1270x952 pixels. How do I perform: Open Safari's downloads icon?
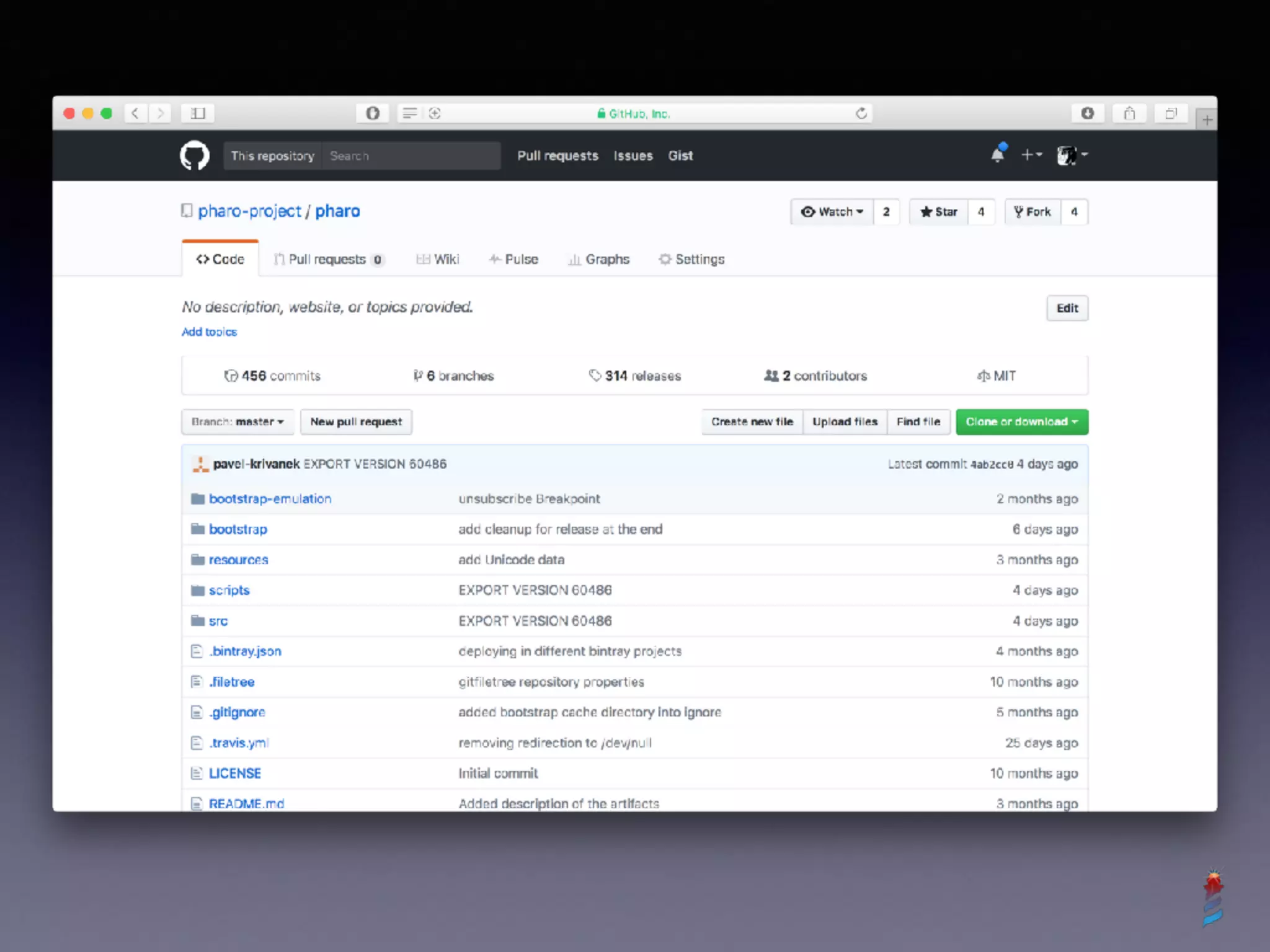pyautogui.click(x=1087, y=113)
